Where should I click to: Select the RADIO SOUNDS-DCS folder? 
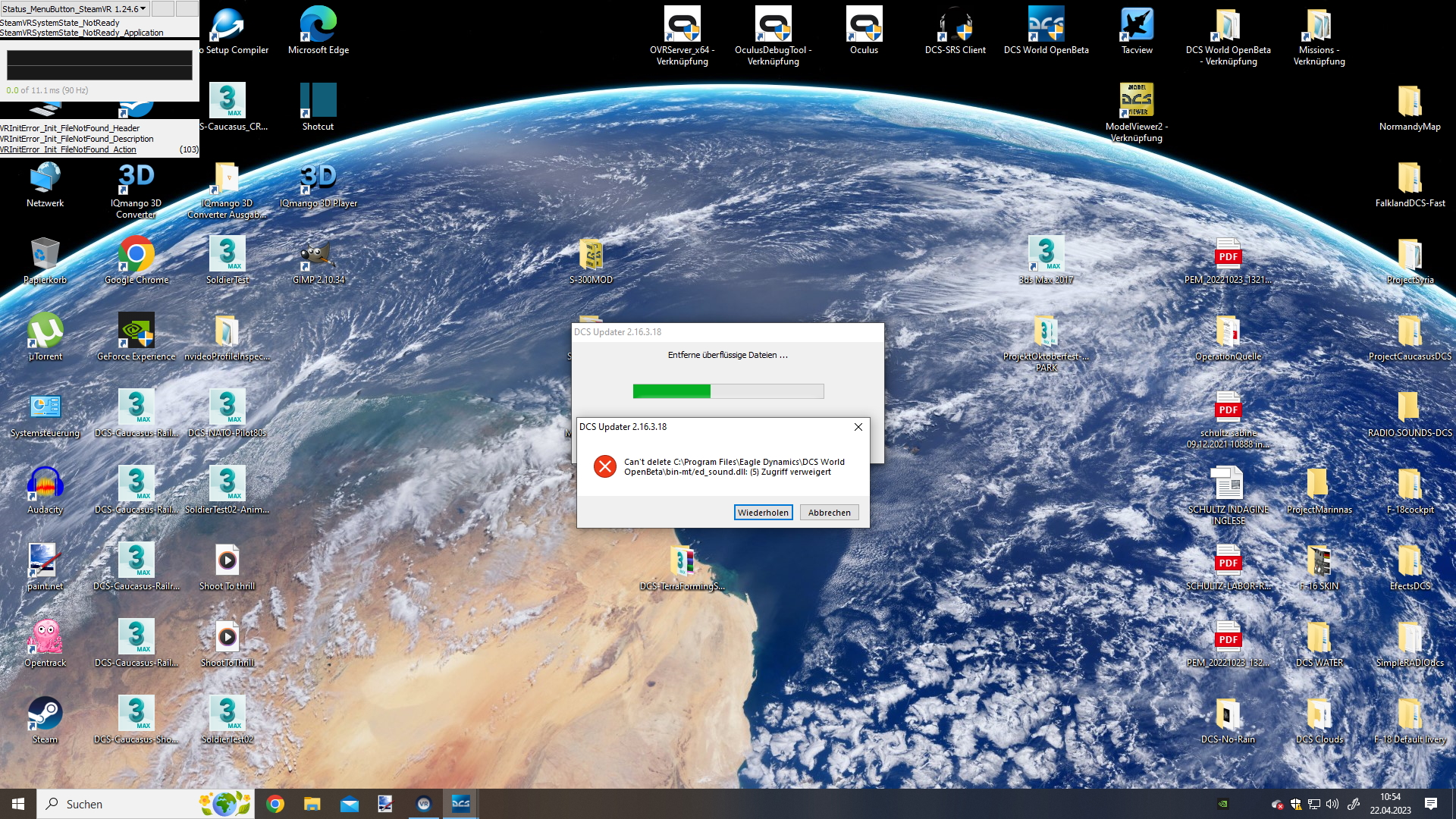(1410, 414)
